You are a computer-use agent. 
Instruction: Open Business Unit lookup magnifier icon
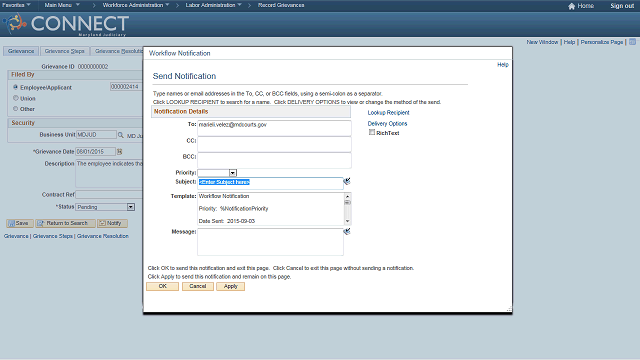(x=121, y=135)
